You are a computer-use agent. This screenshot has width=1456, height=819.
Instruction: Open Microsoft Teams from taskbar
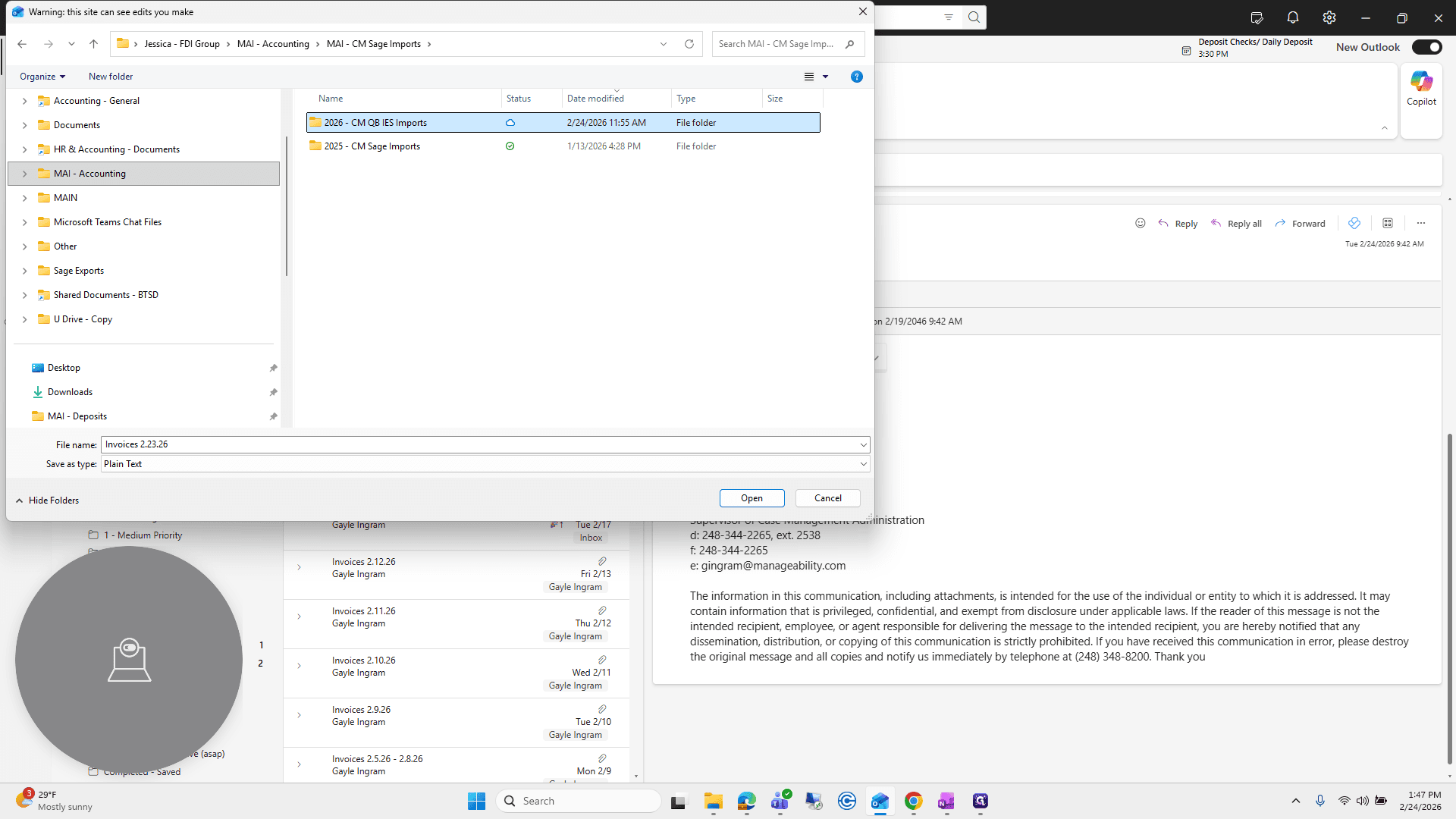coord(780,801)
